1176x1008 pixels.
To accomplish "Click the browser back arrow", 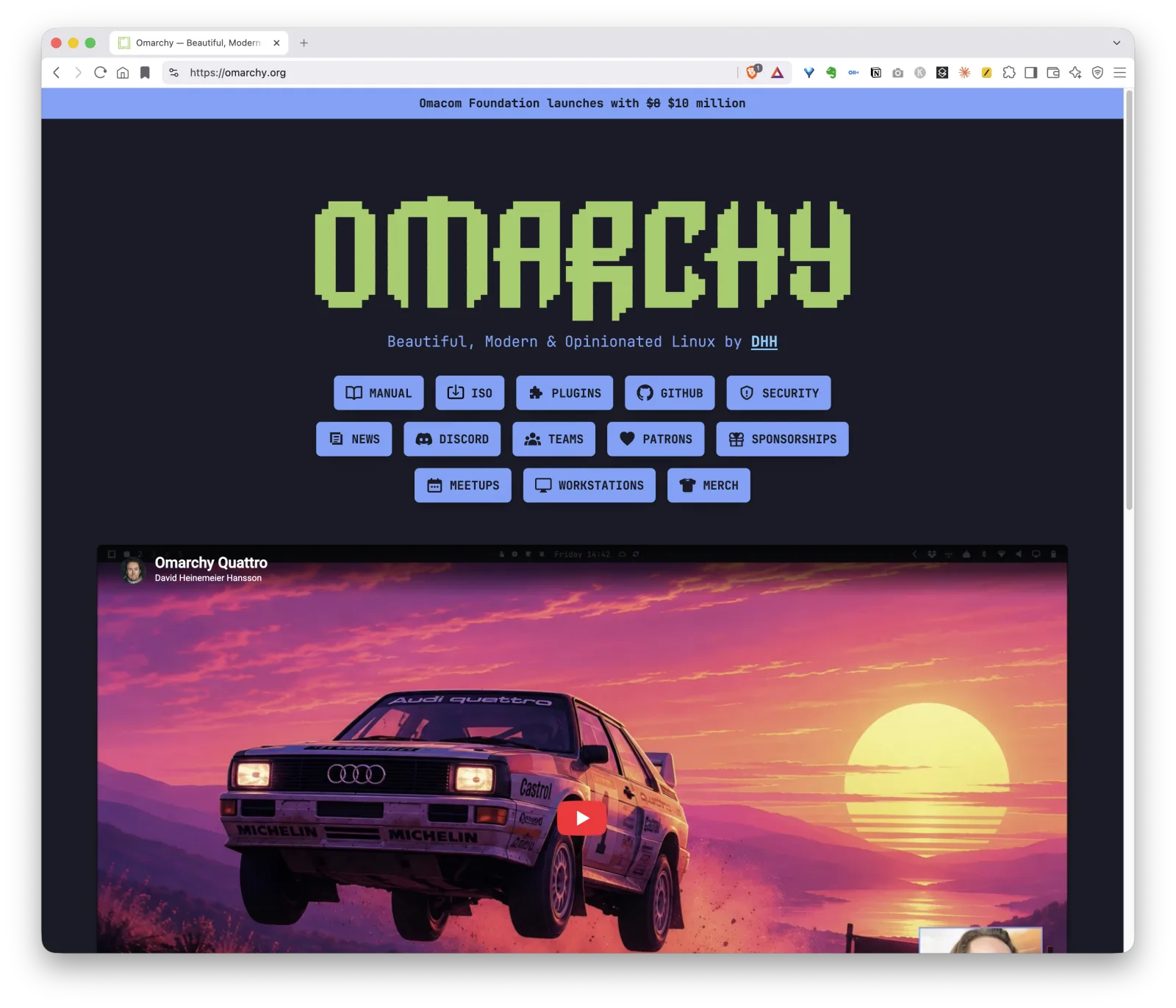I will (57, 72).
